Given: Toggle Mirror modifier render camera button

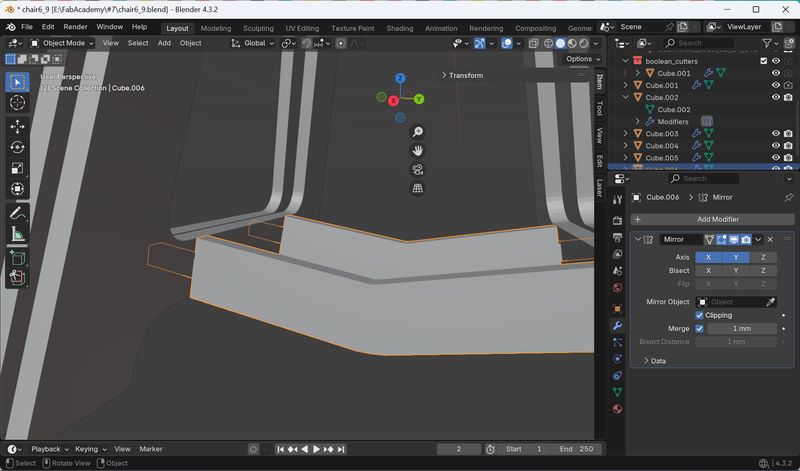Looking at the screenshot, I should [746, 239].
